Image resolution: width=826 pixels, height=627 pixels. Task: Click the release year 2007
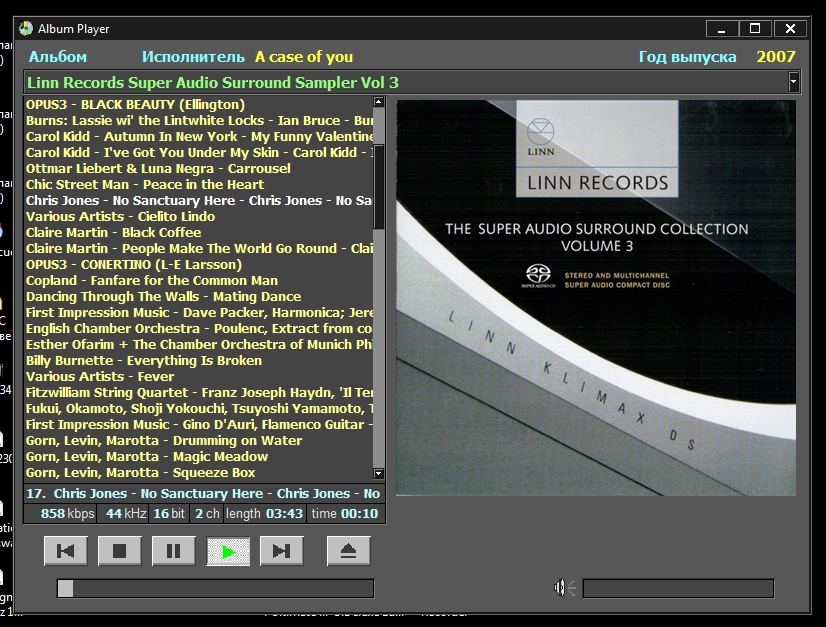click(776, 57)
